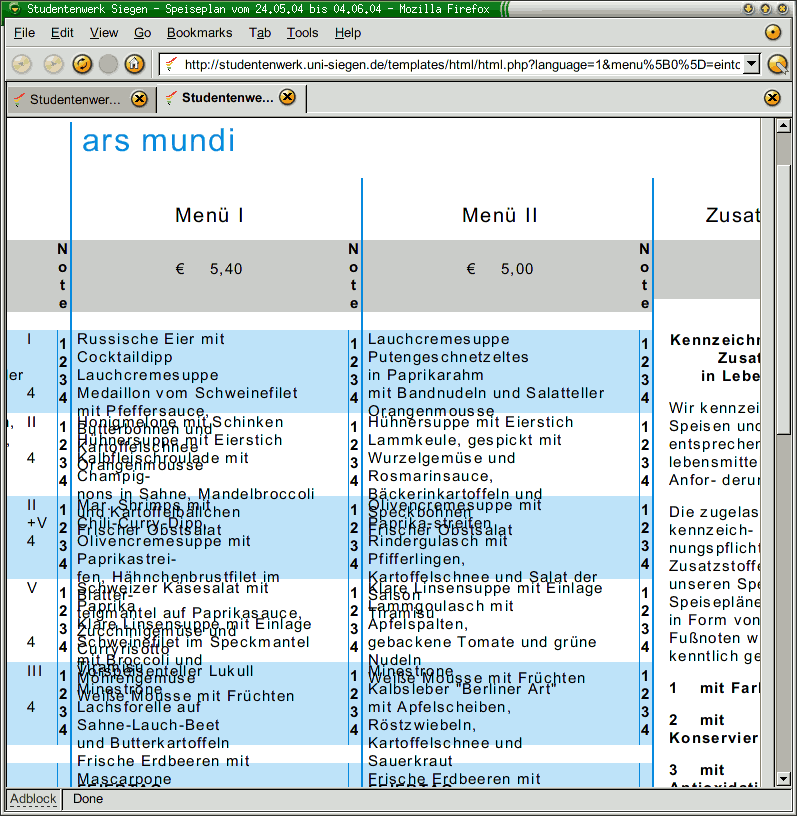Screen dimensions: 797x816
Task: Close the first Studentenwer... tab
Action: tap(139, 98)
